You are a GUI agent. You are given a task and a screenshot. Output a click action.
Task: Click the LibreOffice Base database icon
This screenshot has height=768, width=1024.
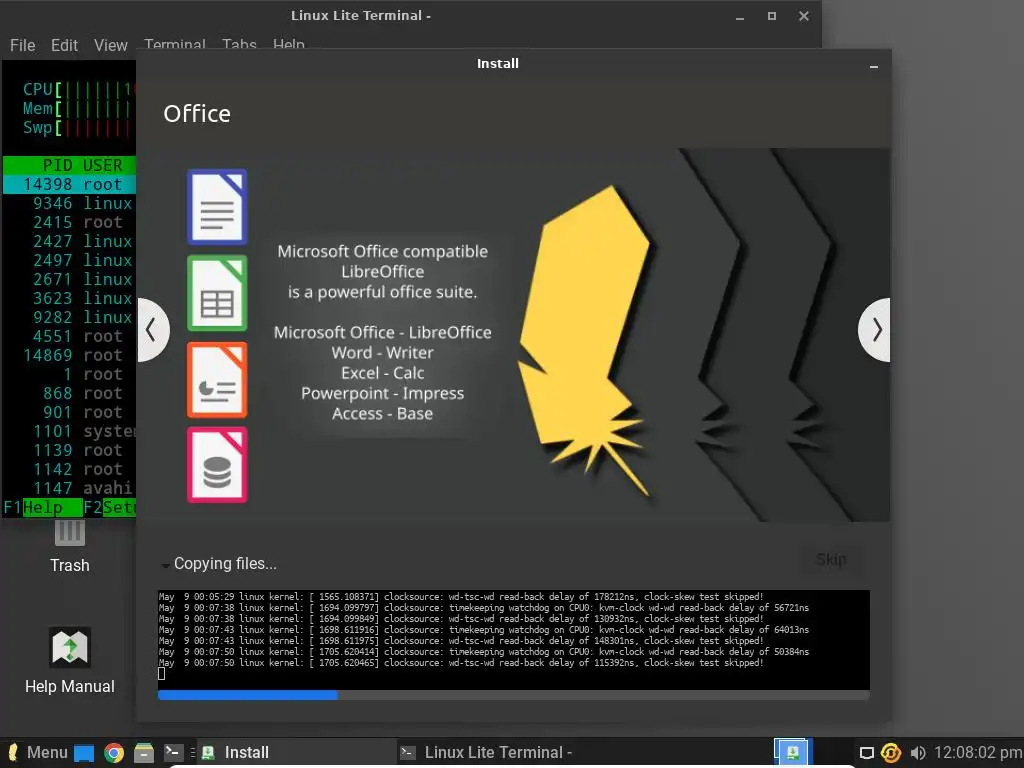[x=217, y=464]
